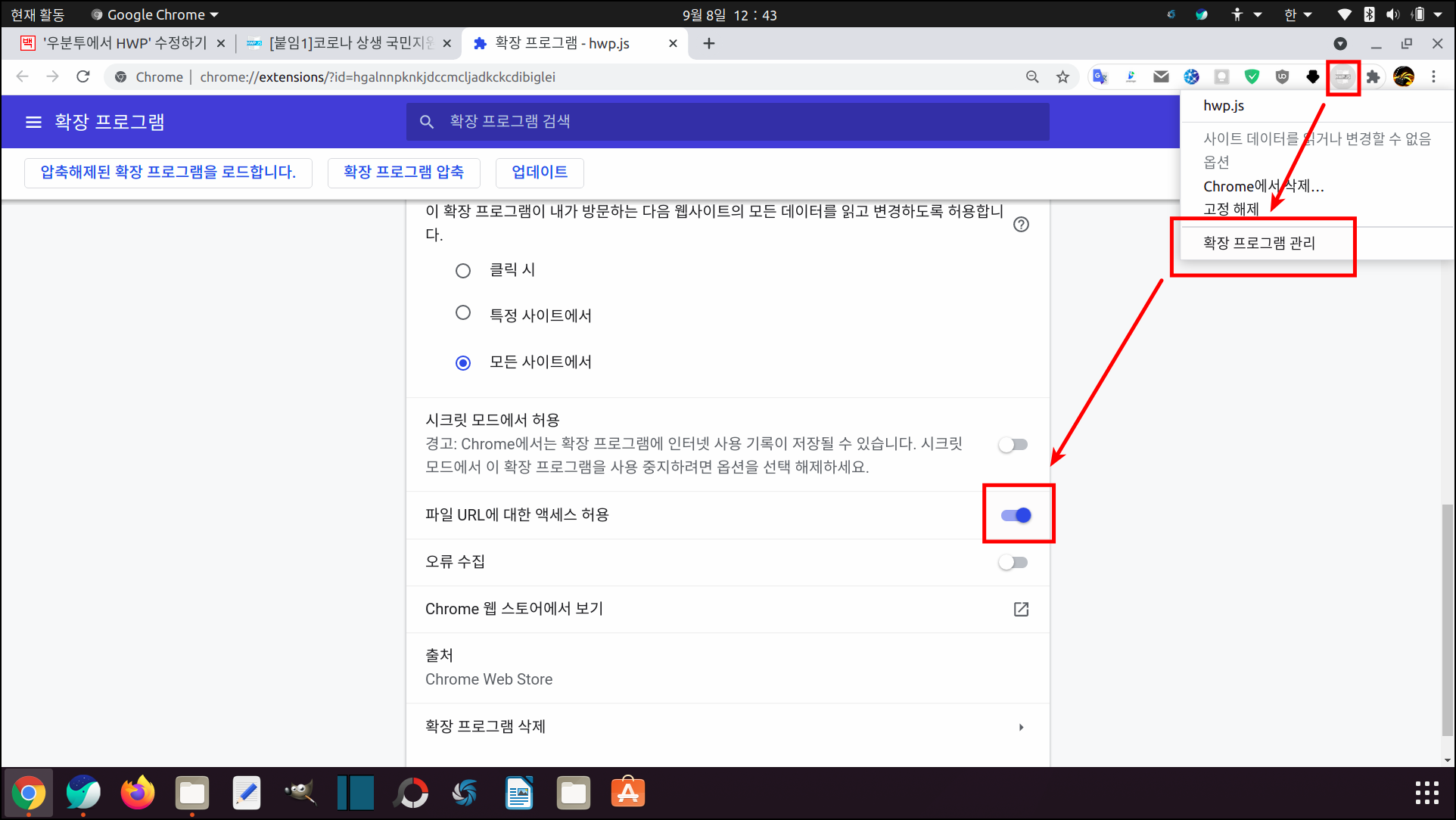Open the Extensions puzzle-piece menu
The image size is (1456, 820).
(1373, 77)
